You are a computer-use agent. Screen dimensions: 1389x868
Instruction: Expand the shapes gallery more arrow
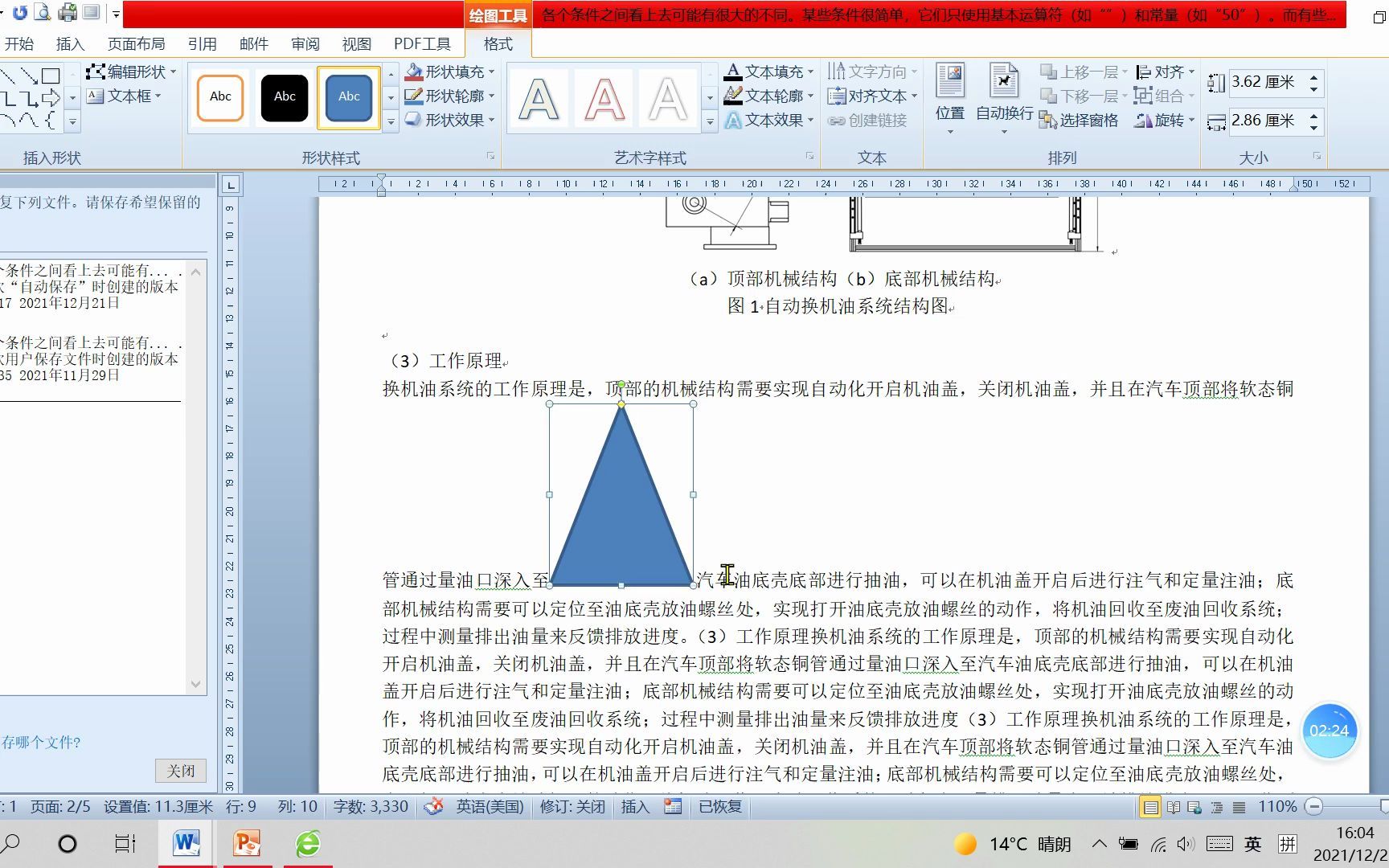(x=72, y=121)
